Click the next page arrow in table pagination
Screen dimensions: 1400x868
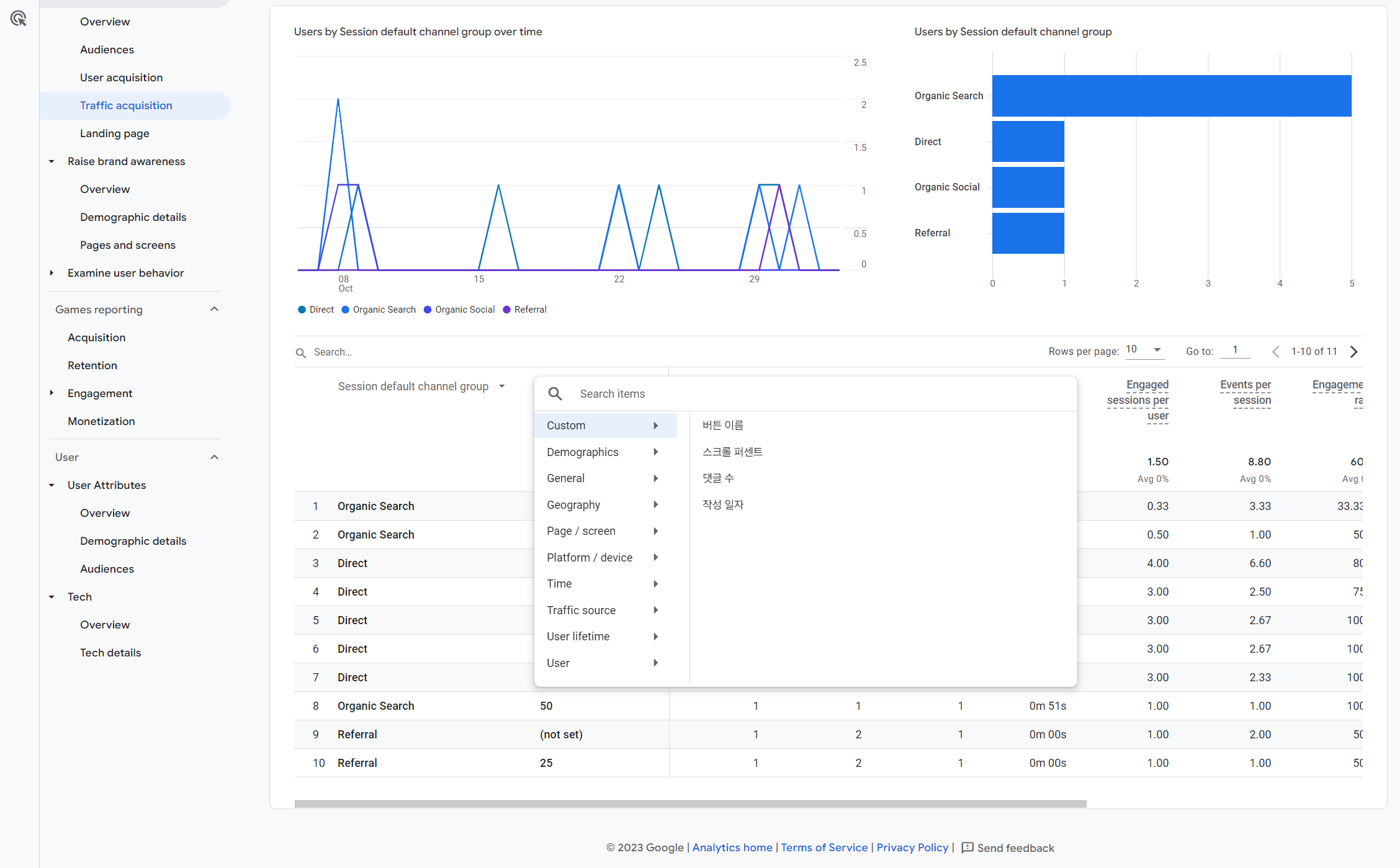pyautogui.click(x=1354, y=352)
